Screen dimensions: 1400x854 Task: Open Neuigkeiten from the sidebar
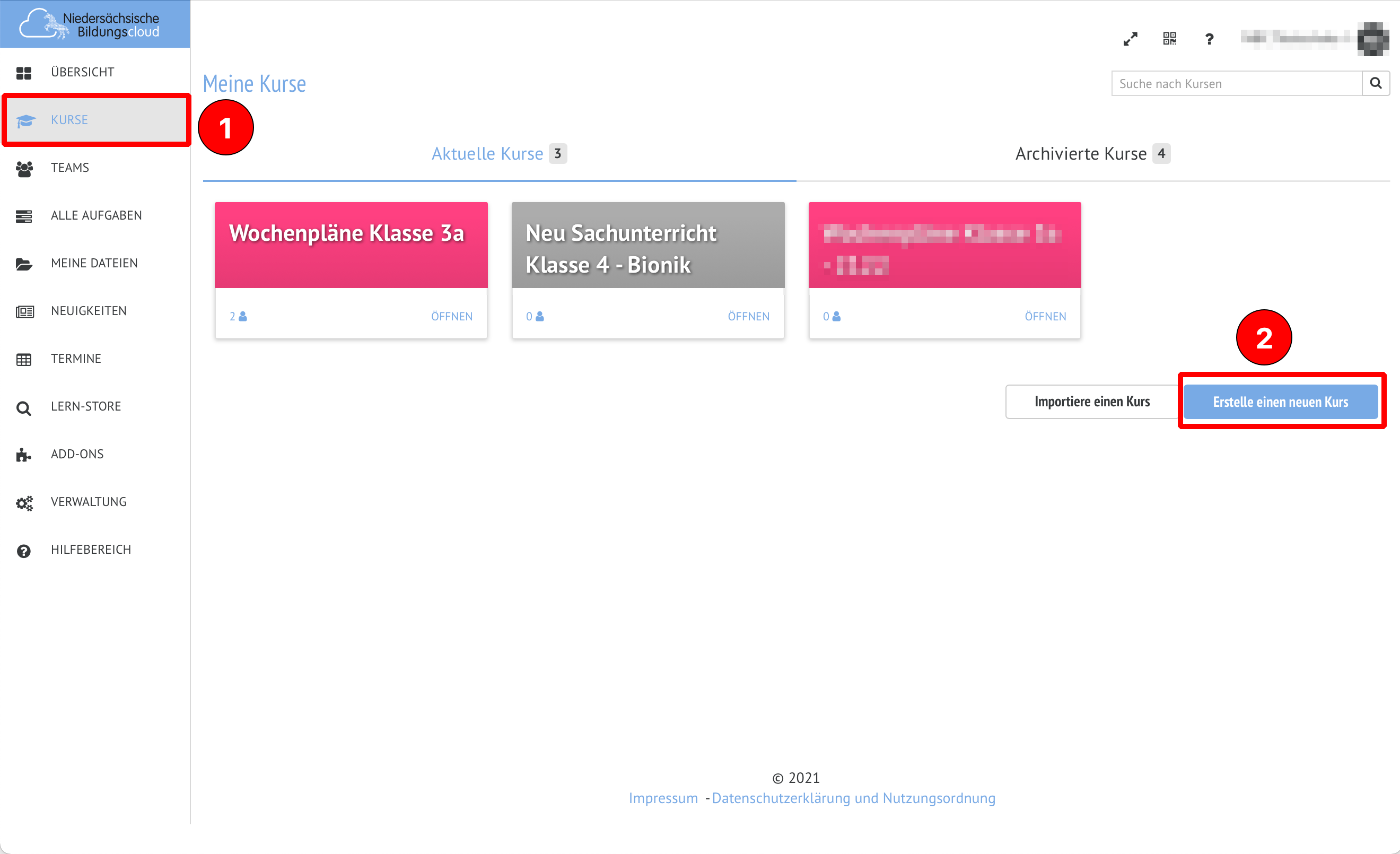point(89,311)
